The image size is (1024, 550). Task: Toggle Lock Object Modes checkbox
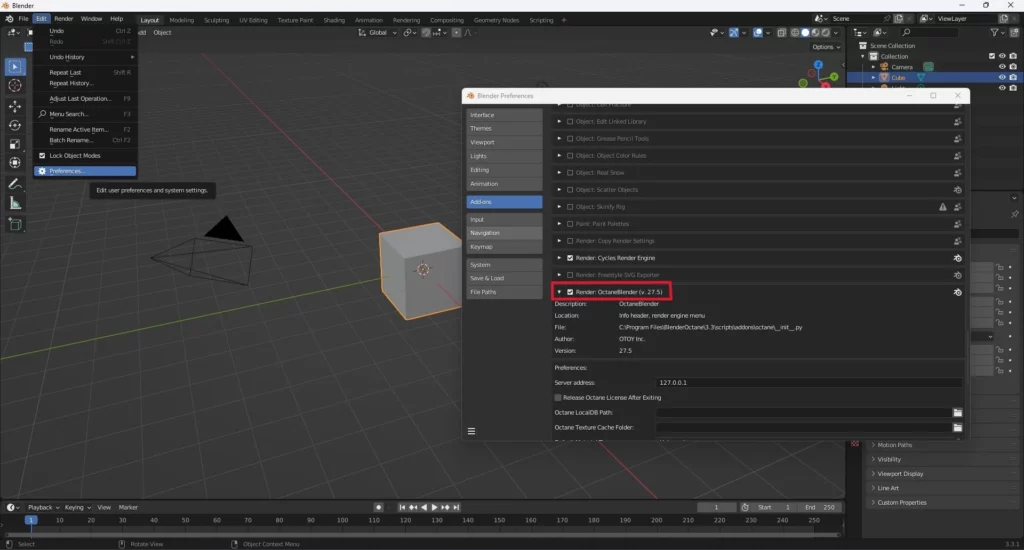42,155
